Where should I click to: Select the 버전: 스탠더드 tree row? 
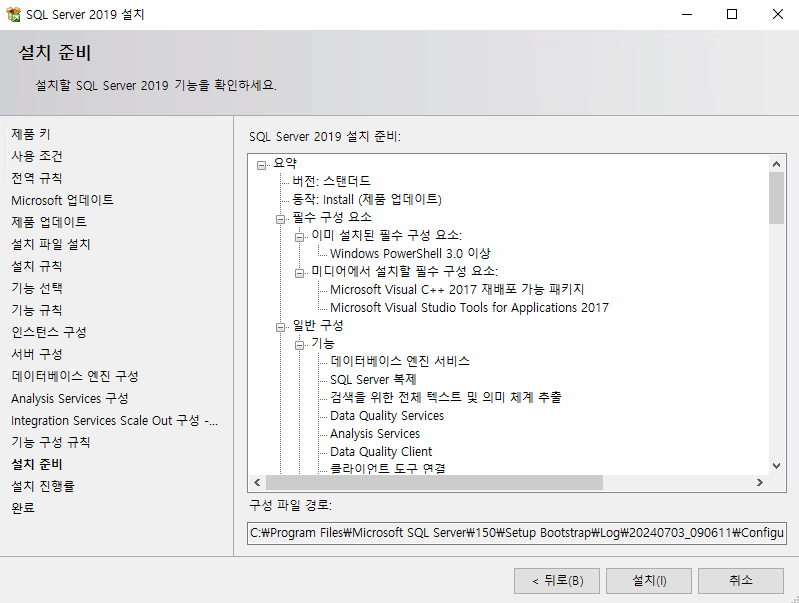pos(331,181)
